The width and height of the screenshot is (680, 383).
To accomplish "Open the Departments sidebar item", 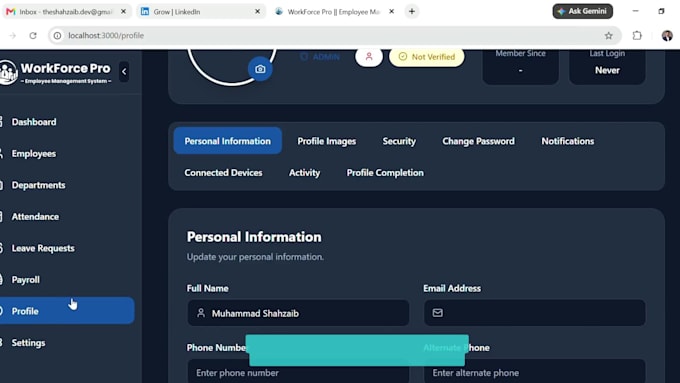I will click(x=38, y=185).
